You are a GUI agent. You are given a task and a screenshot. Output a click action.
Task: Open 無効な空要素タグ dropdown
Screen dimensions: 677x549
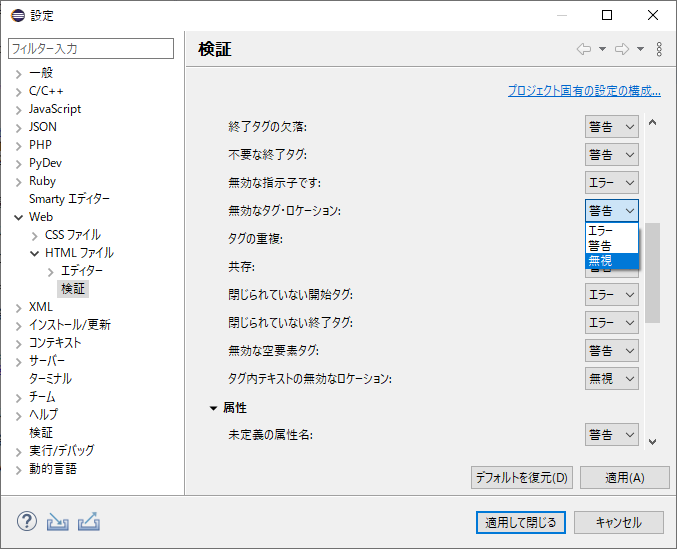tap(612, 350)
